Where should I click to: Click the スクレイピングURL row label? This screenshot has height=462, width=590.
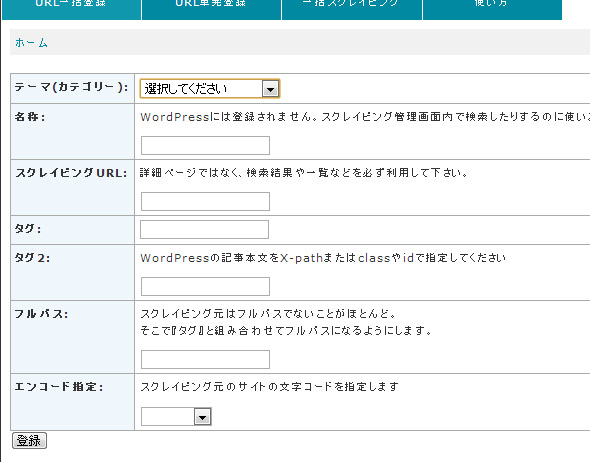tap(71, 173)
